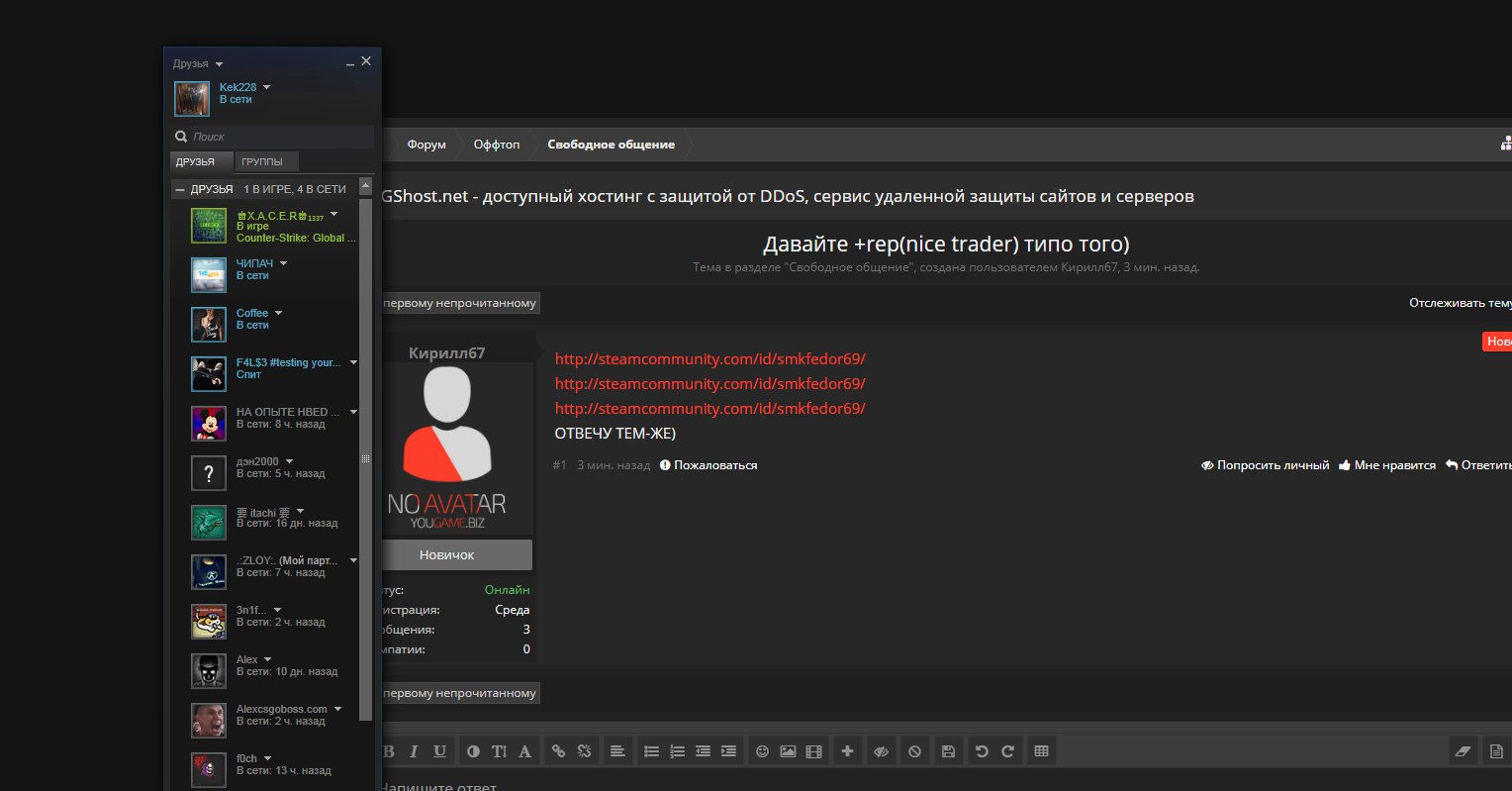This screenshot has width=1512, height=791.
Task: Toggle the text color contrast icon
Action: point(473,751)
